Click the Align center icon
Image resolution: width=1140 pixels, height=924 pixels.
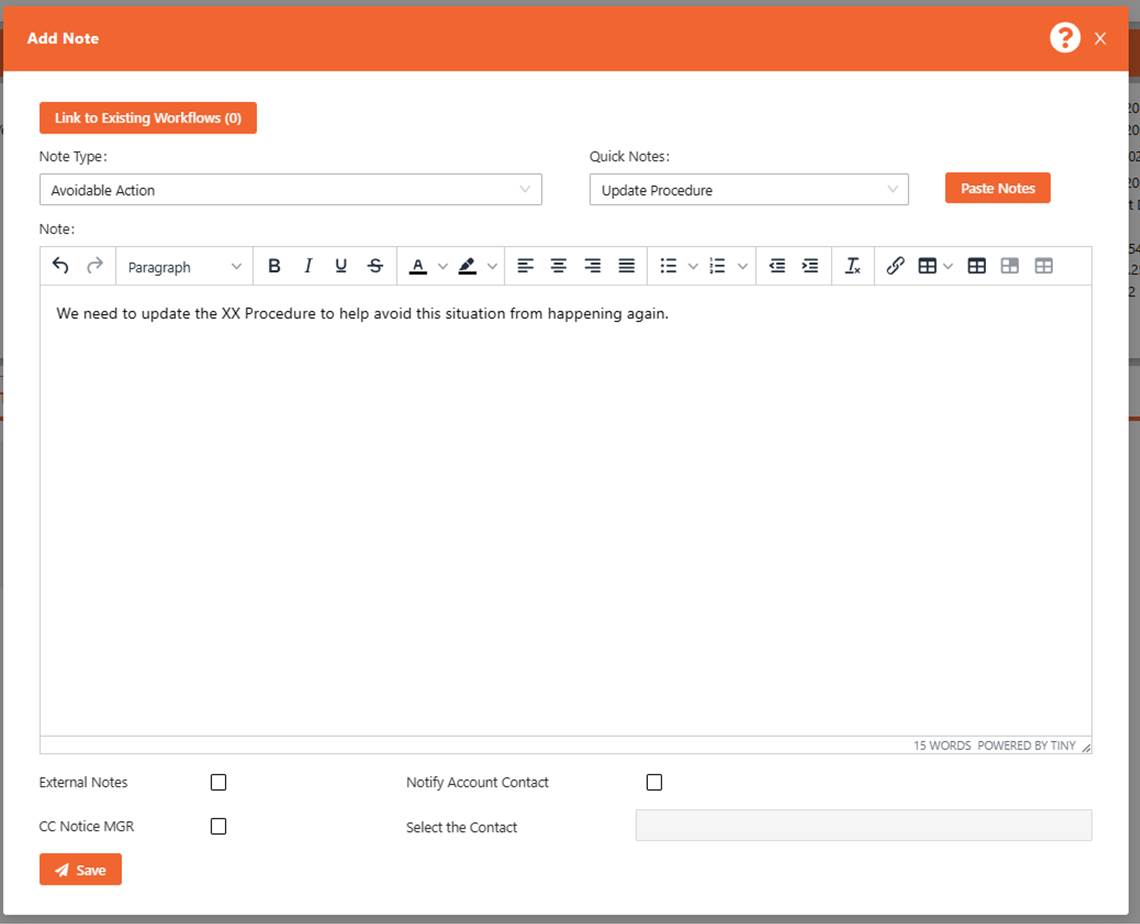pyautogui.click(x=558, y=265)
